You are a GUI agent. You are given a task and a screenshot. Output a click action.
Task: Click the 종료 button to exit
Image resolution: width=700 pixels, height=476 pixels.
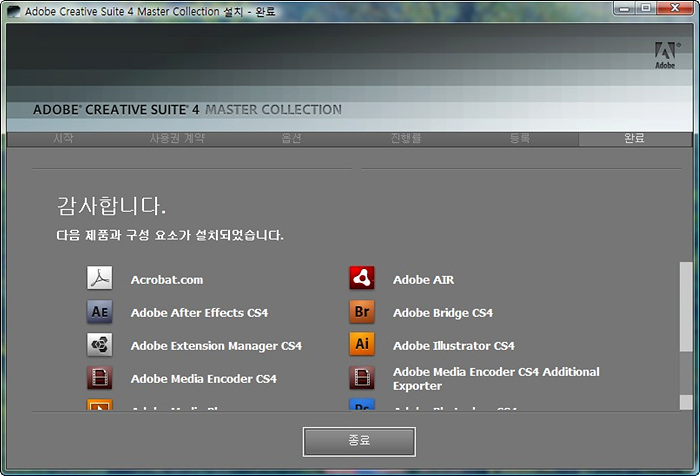tap(359, 442)
